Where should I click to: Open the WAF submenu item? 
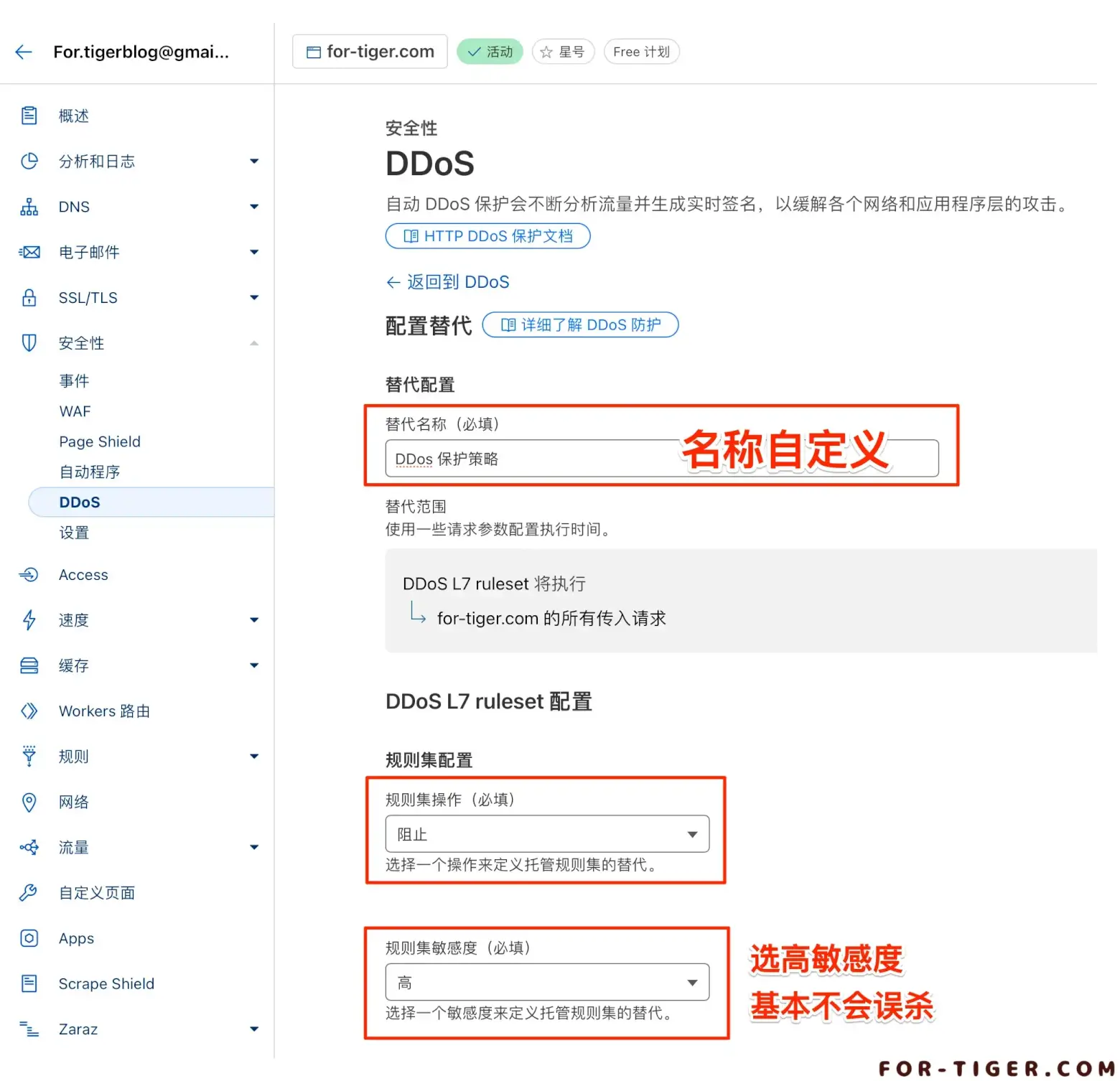tap(75, 411)
